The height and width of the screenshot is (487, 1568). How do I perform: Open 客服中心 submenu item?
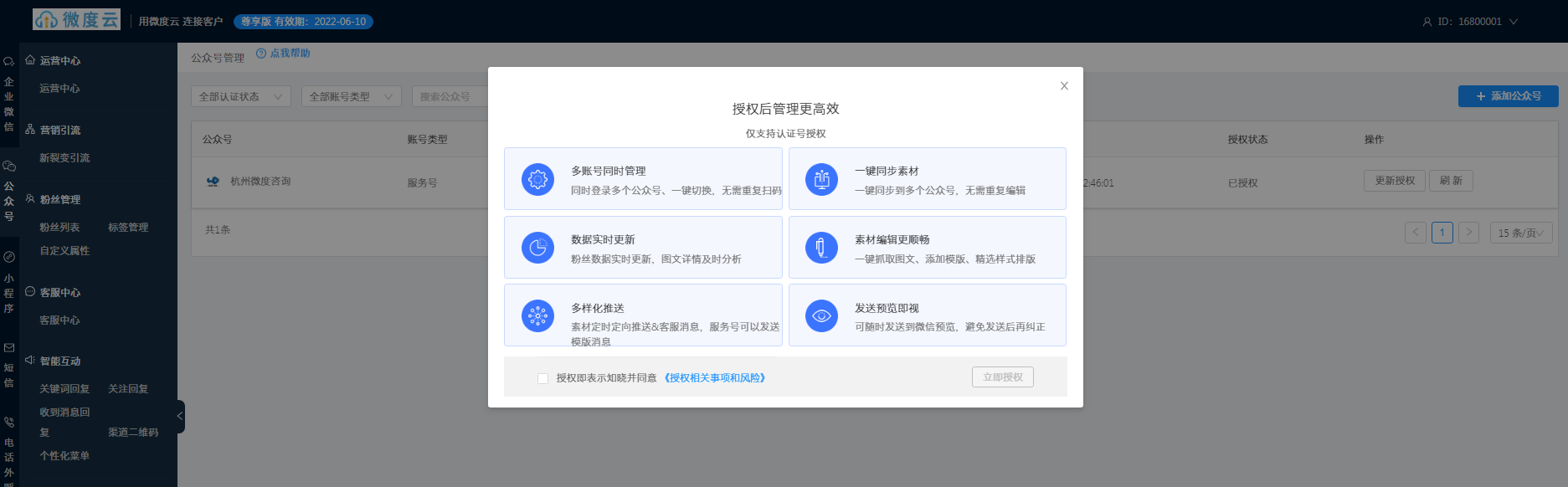pos(59,320)
